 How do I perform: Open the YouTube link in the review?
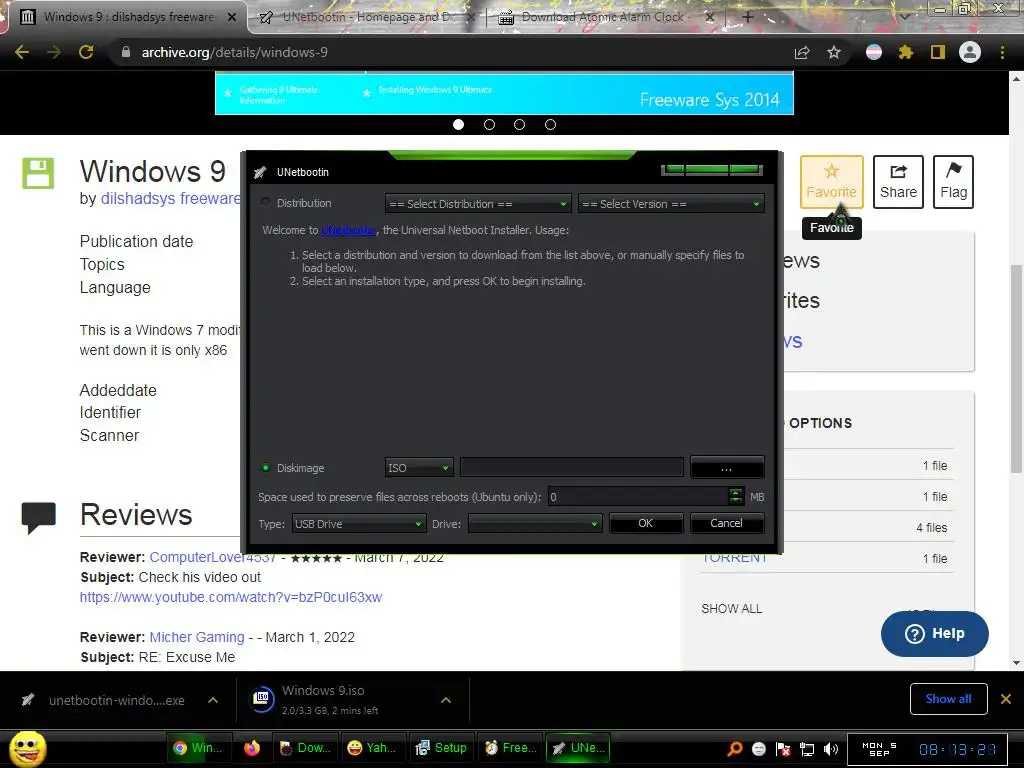[x=231, y=597]
